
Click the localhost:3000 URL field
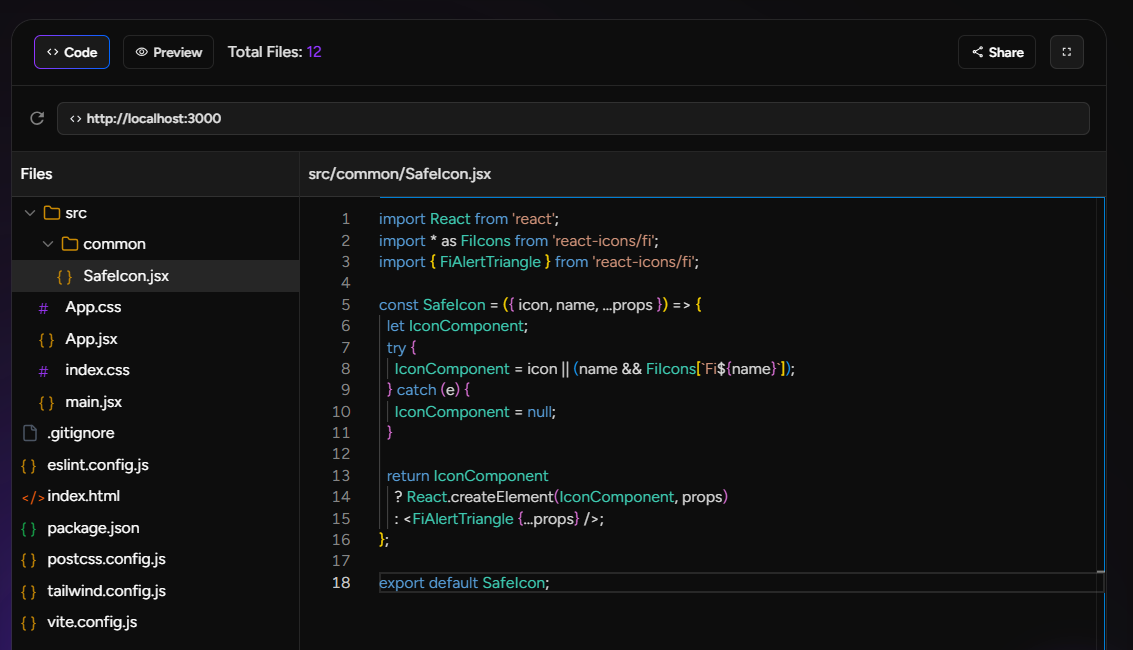(x=573, y=118)
